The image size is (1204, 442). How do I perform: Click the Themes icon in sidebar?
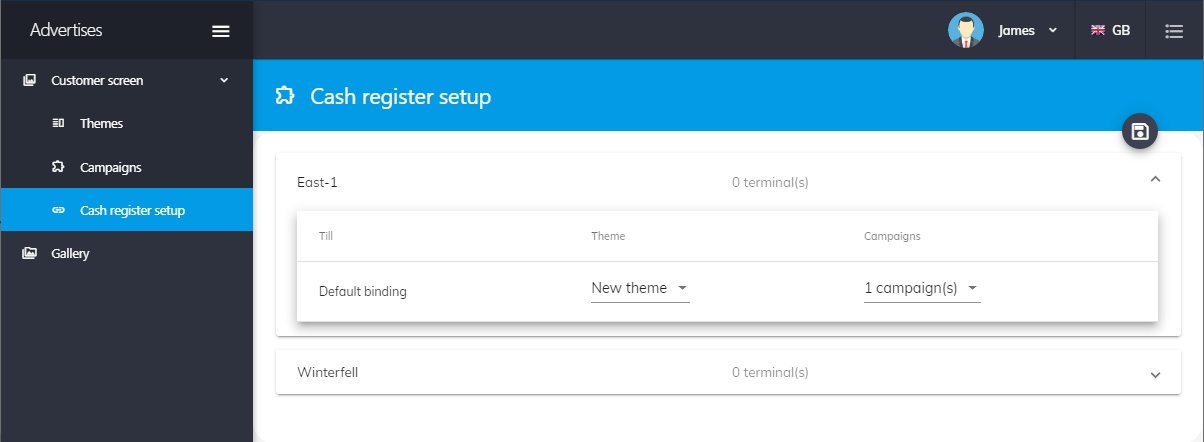click(58, 124)
